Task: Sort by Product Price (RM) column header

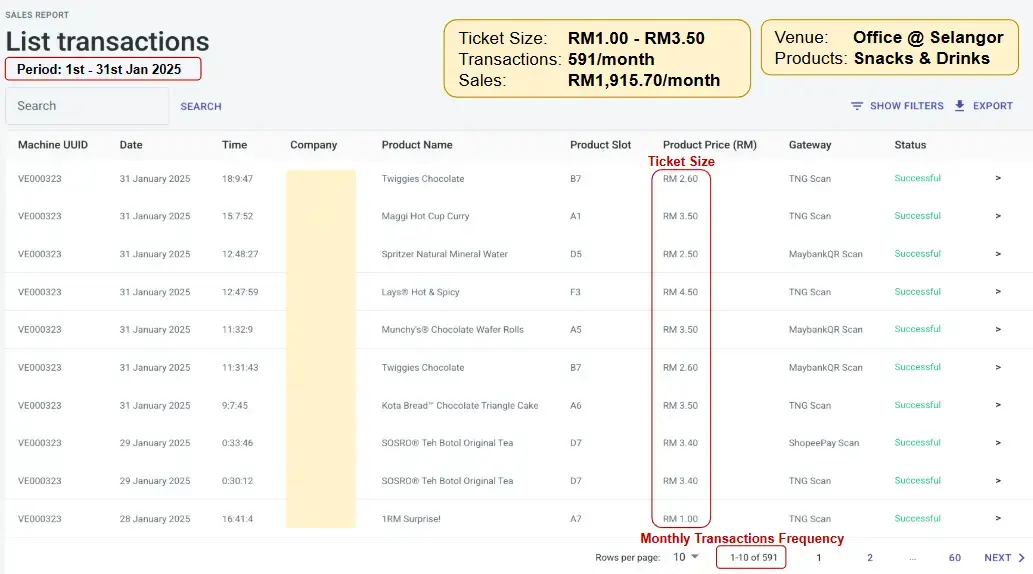Action: click(709, 145)
